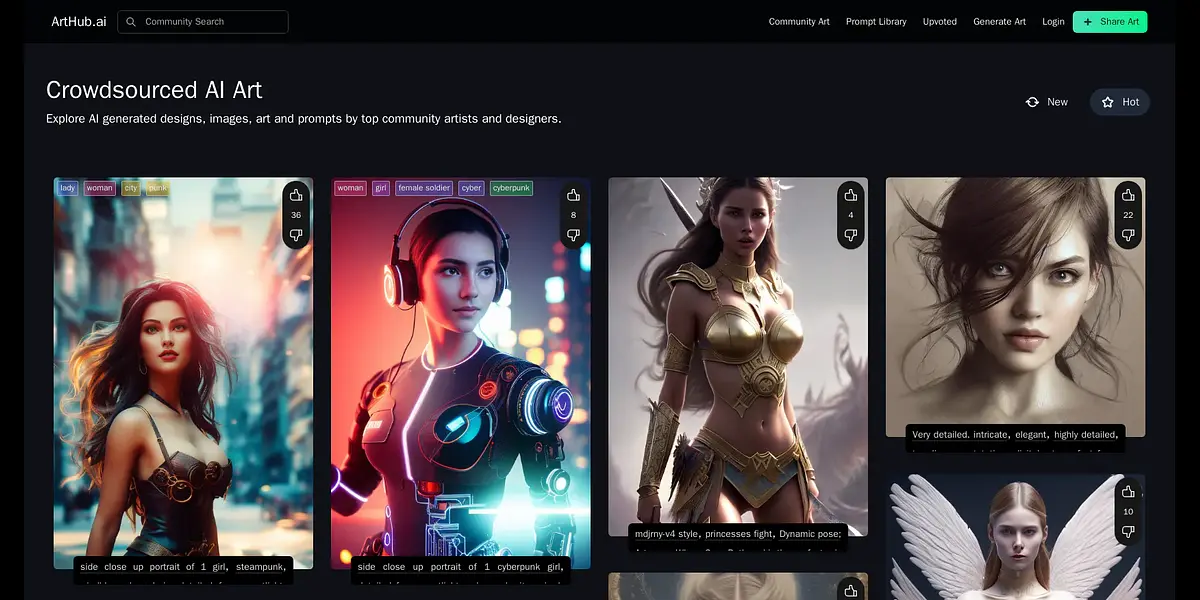Open Generate Art from the navigation

coord(999,22)
